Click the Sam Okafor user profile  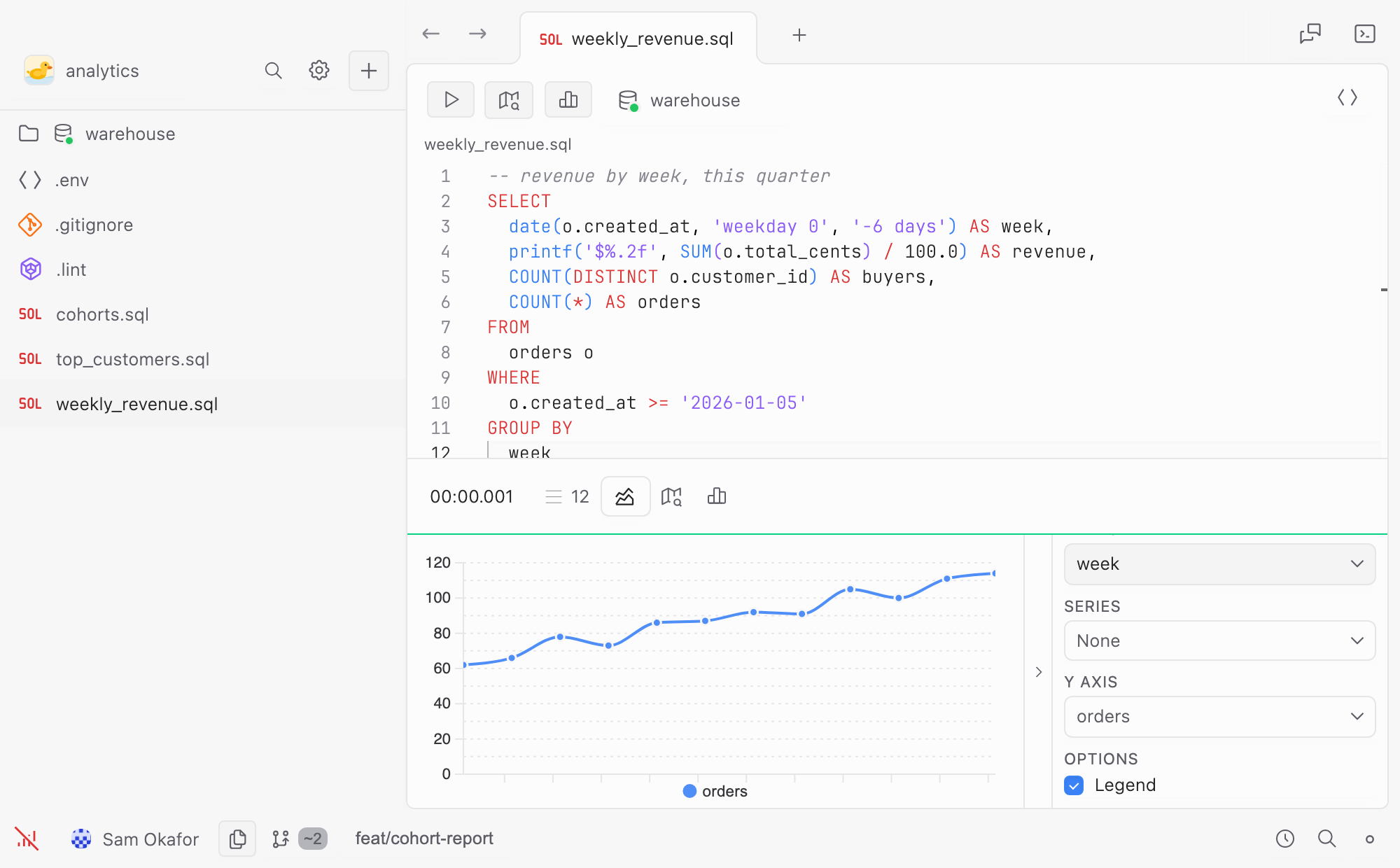click(135, 839)
